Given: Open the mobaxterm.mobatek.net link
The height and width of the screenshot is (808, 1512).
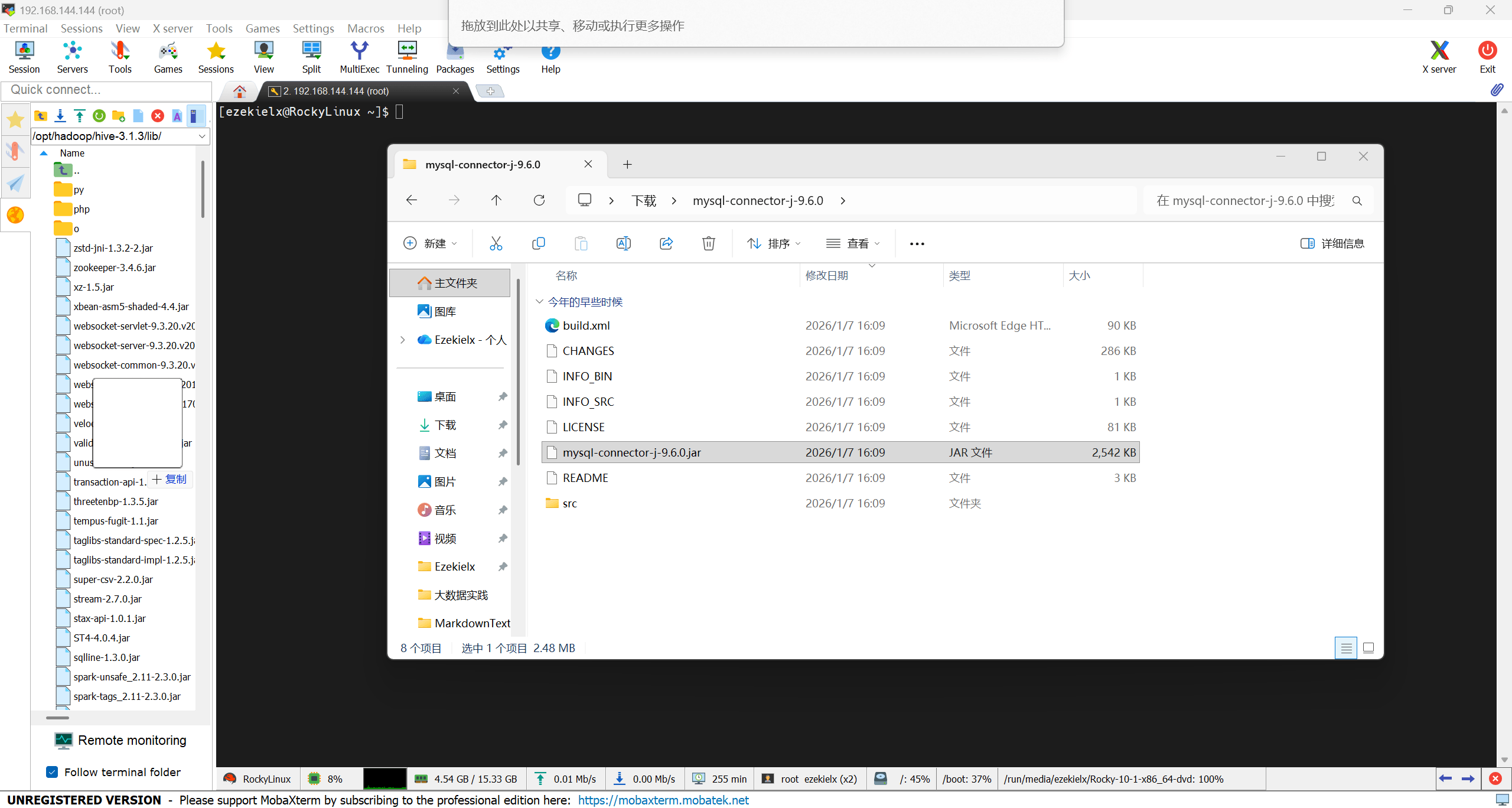Looking at the screenshot, I should point(663,800).
